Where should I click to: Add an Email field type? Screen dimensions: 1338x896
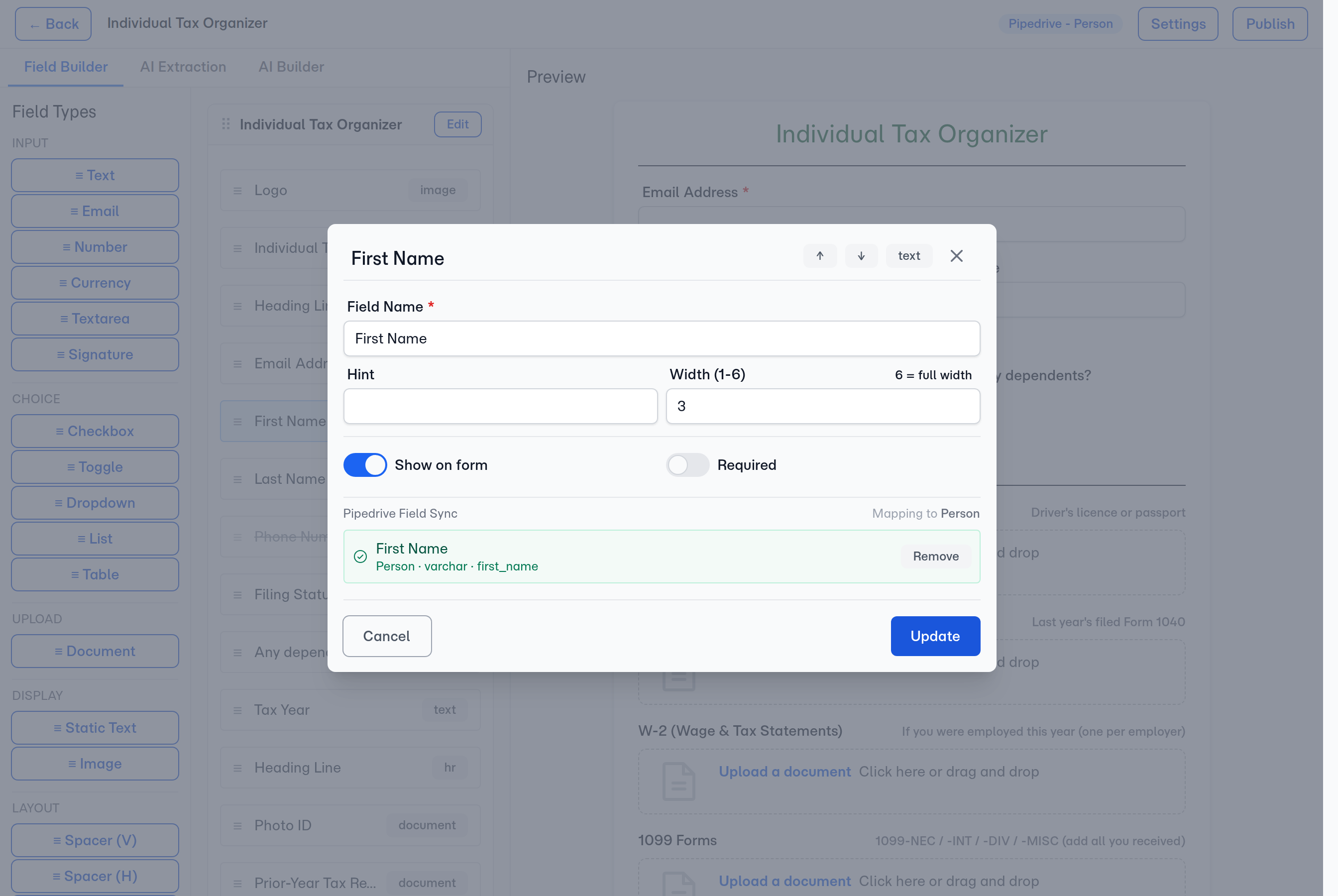(95, 211)
